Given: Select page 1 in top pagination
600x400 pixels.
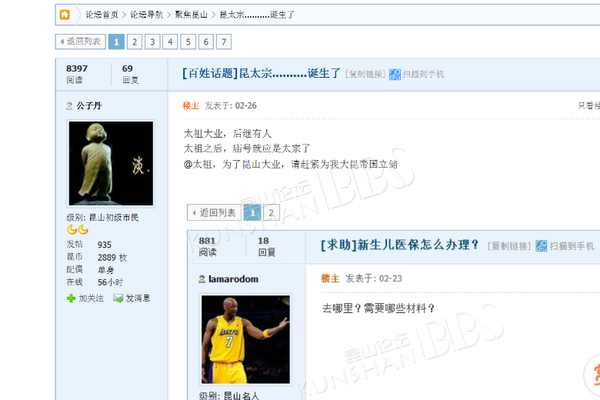Looking at the screenshot, I should tap(116, 42).
